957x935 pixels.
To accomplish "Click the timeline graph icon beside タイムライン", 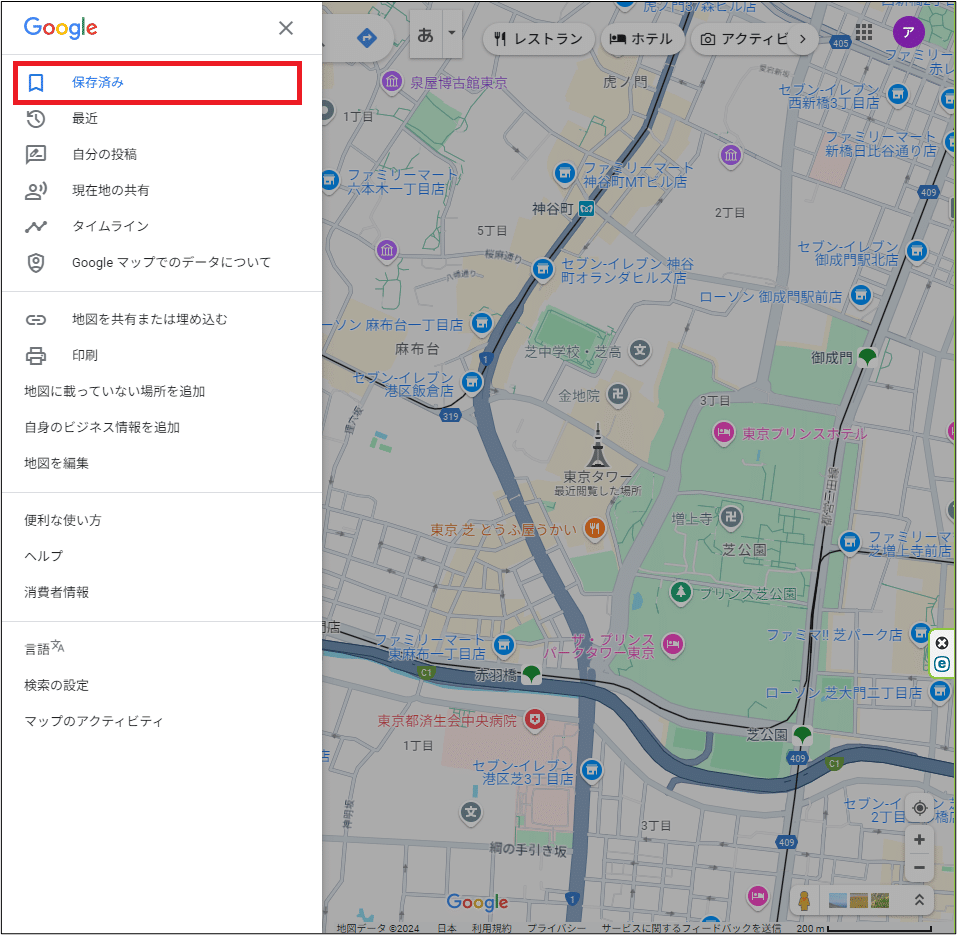I will (x=36, y=226).
